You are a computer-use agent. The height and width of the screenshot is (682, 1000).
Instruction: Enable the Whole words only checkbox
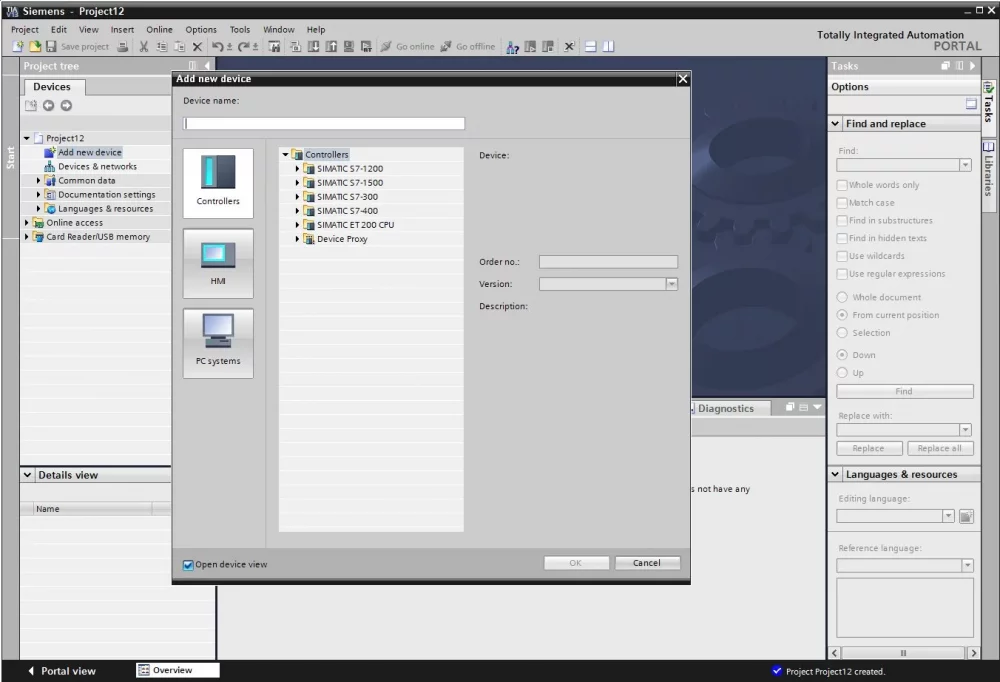pos(842,185)
